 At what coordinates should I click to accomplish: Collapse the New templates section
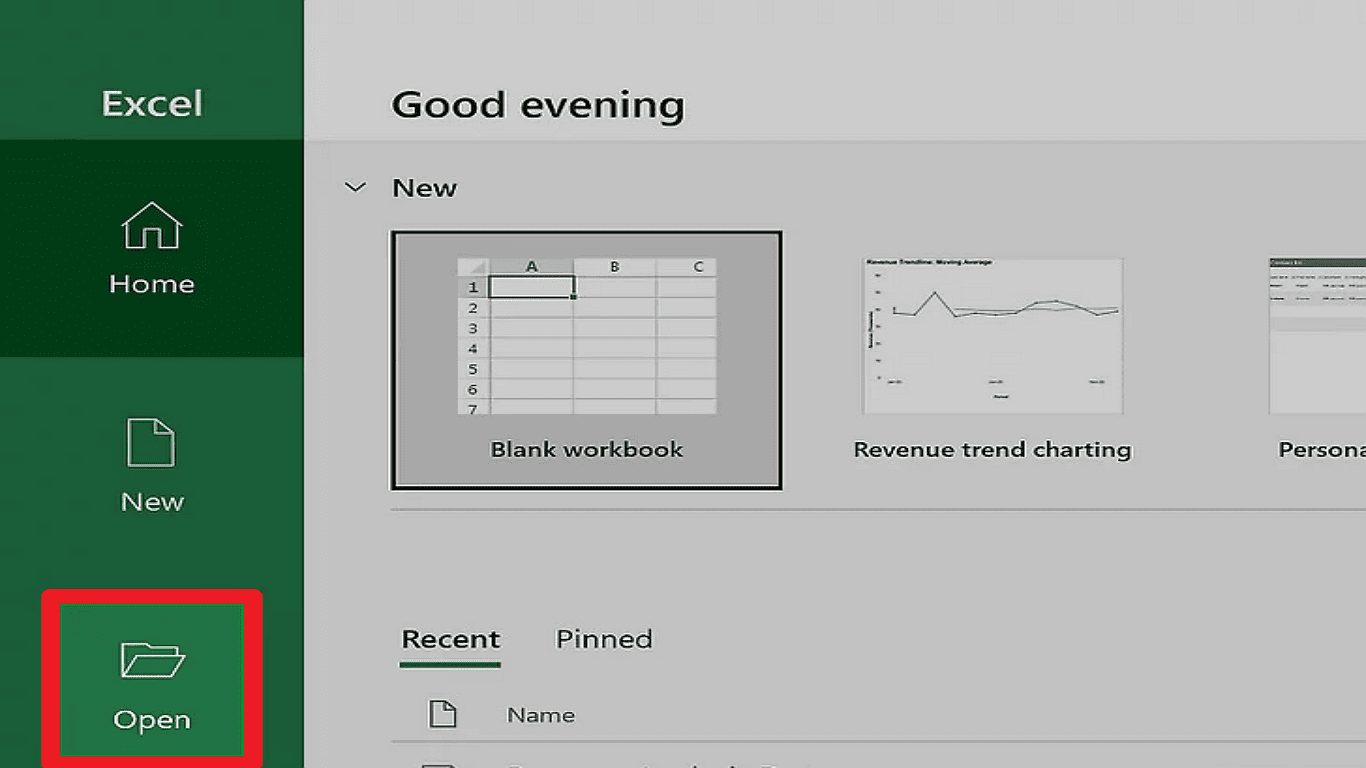(355, 187)
